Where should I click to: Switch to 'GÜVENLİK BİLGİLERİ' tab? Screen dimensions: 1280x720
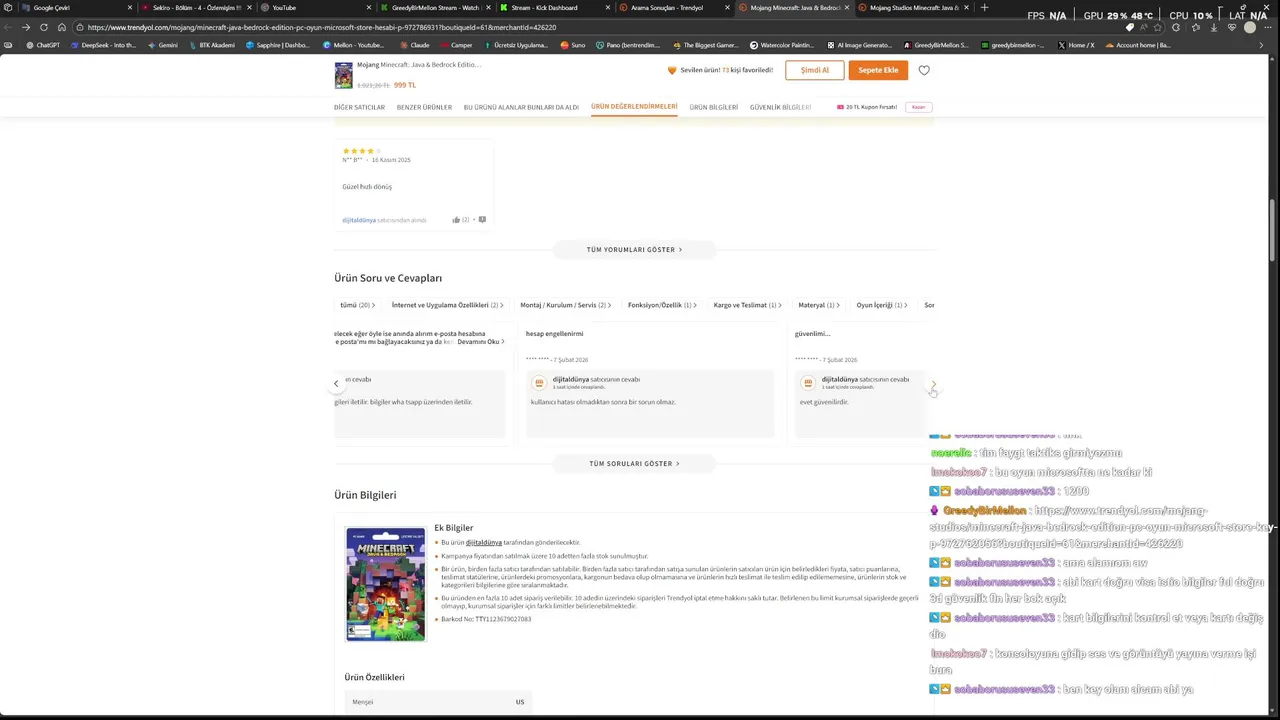[780, 107]
